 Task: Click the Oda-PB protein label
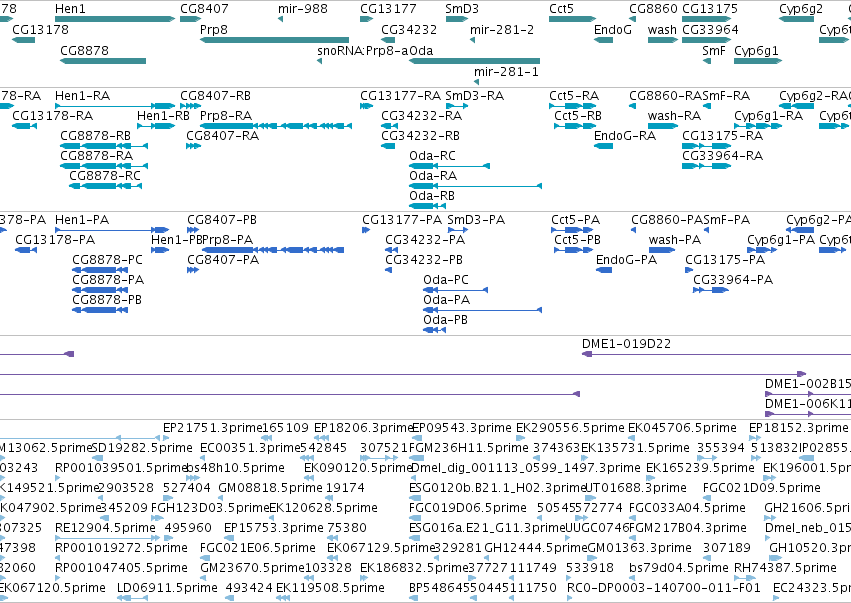click(445, 320)
